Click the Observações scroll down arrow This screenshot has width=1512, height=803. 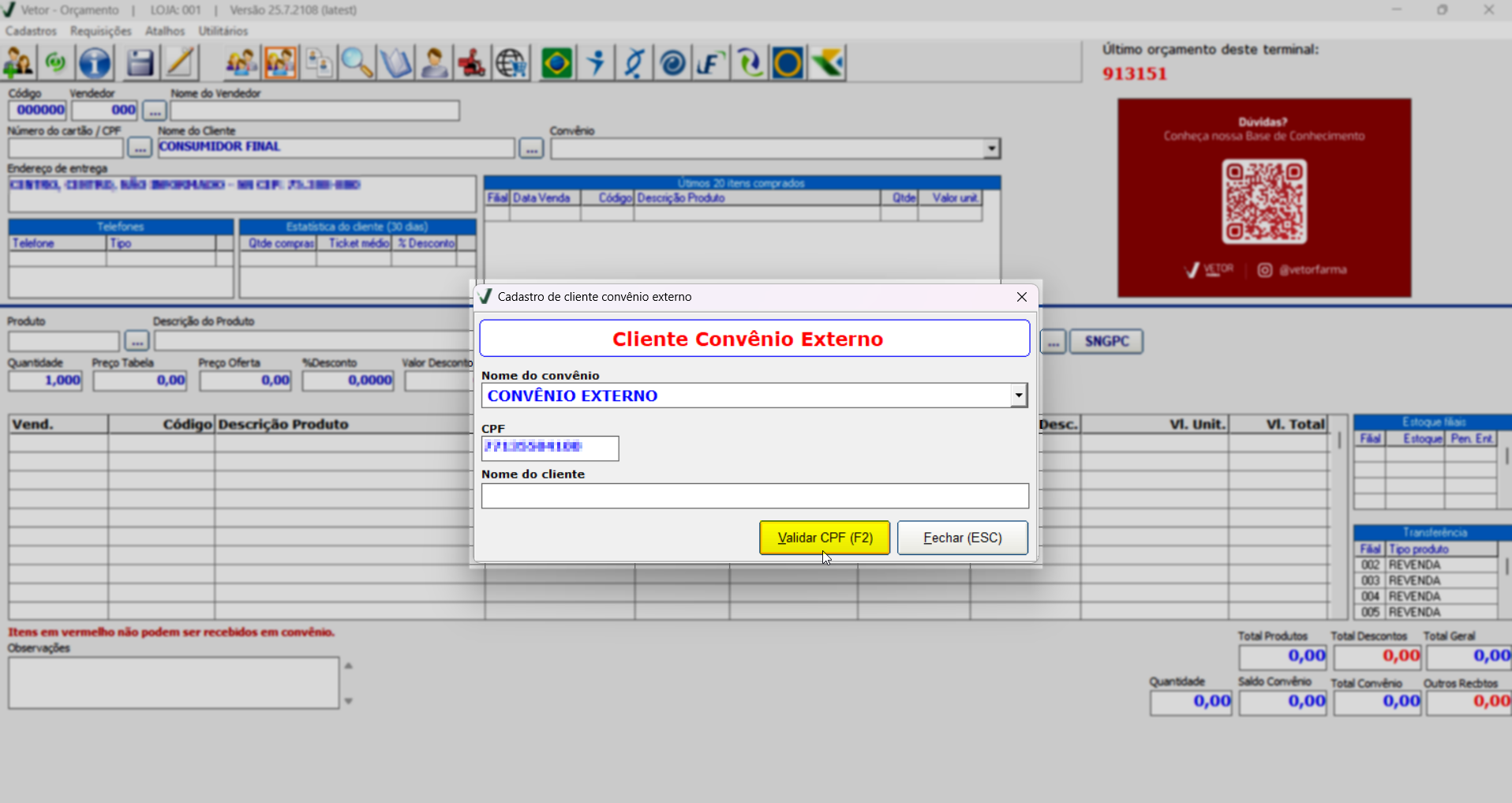[x=348, y=701]
